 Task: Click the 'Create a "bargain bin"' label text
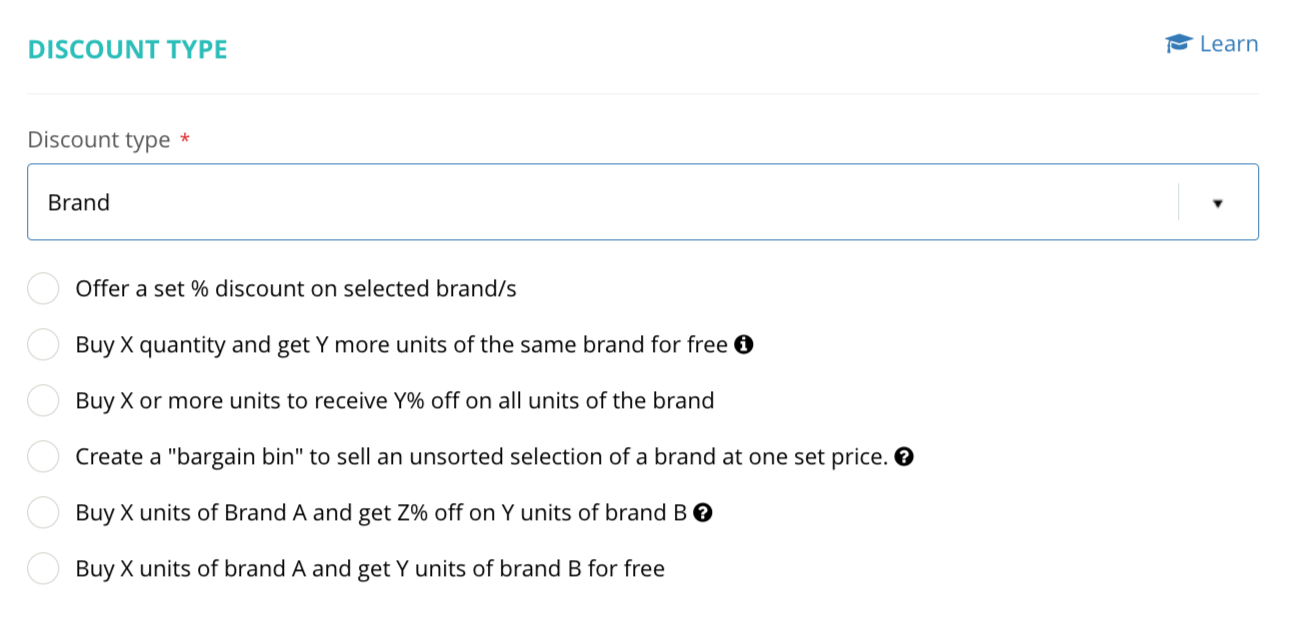tap(481, 457)
